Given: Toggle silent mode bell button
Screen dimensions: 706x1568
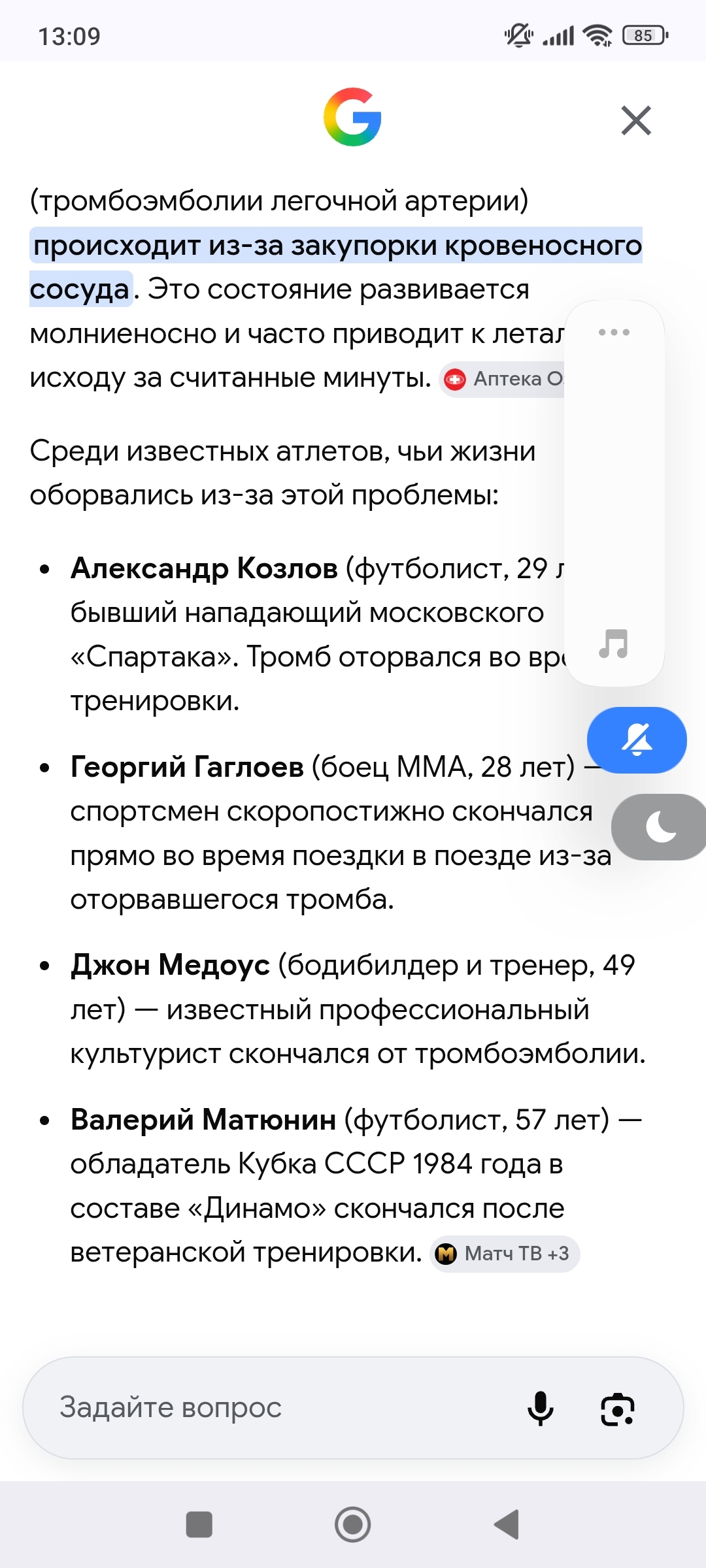Looking at the screenshot, I should point(637,740).
